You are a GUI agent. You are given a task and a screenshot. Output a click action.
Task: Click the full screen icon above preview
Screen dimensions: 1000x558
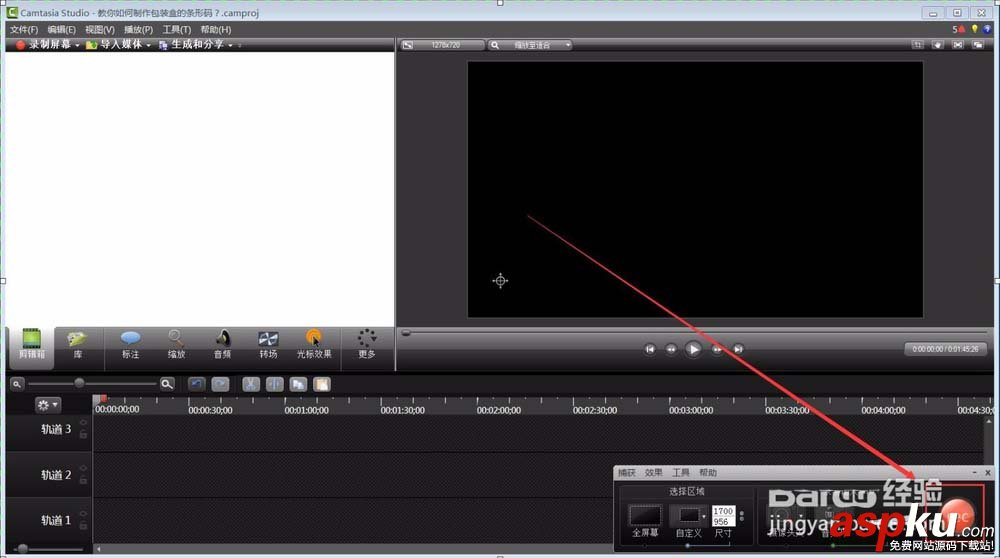point(957,45)
